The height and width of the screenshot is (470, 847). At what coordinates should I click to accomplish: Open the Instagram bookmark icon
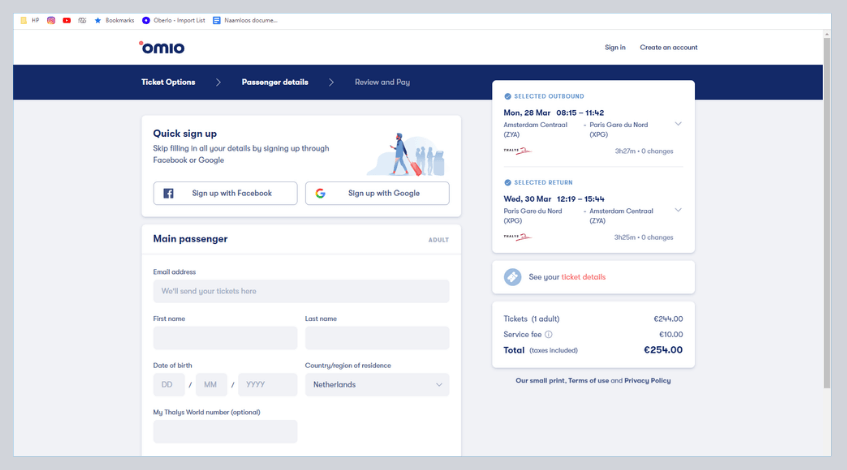pyautogui.click(x=51, y=21)
